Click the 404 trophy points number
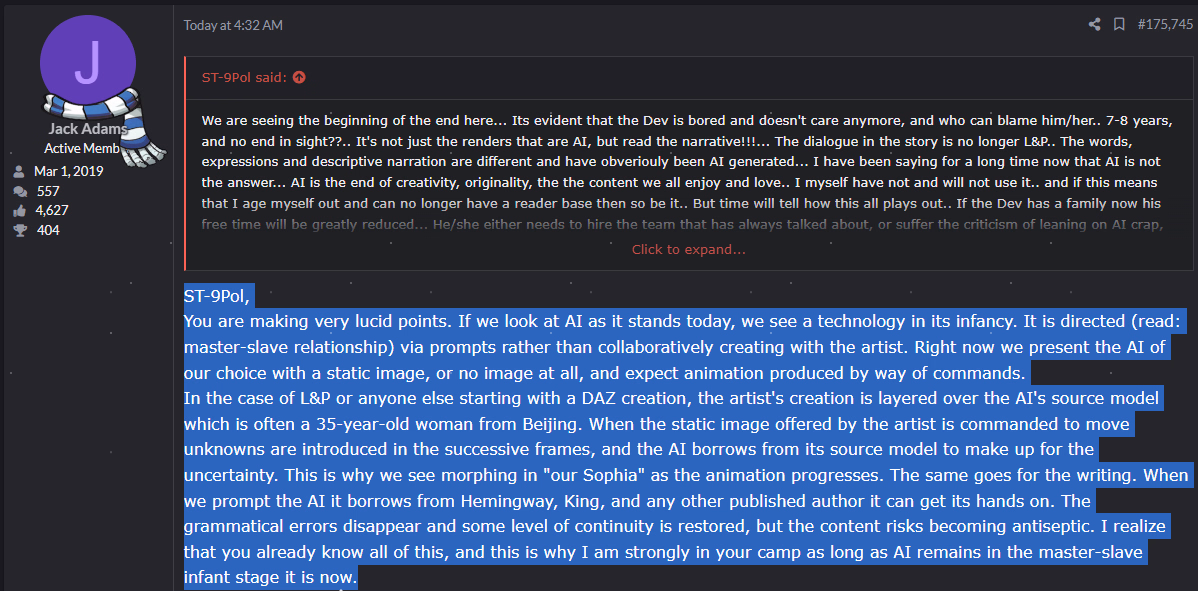 [47, 231]
